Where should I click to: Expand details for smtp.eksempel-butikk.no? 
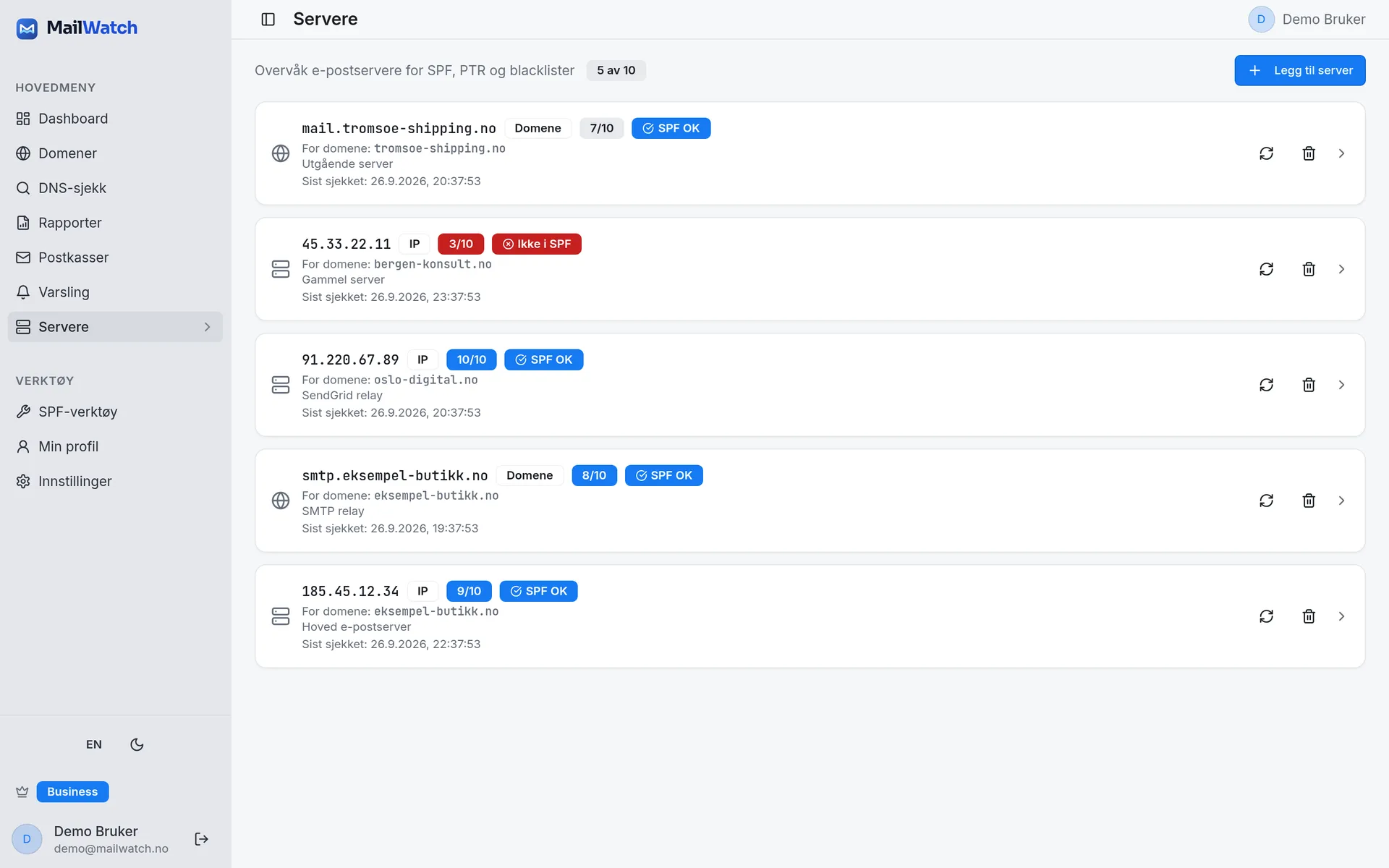coord(1341,501)
